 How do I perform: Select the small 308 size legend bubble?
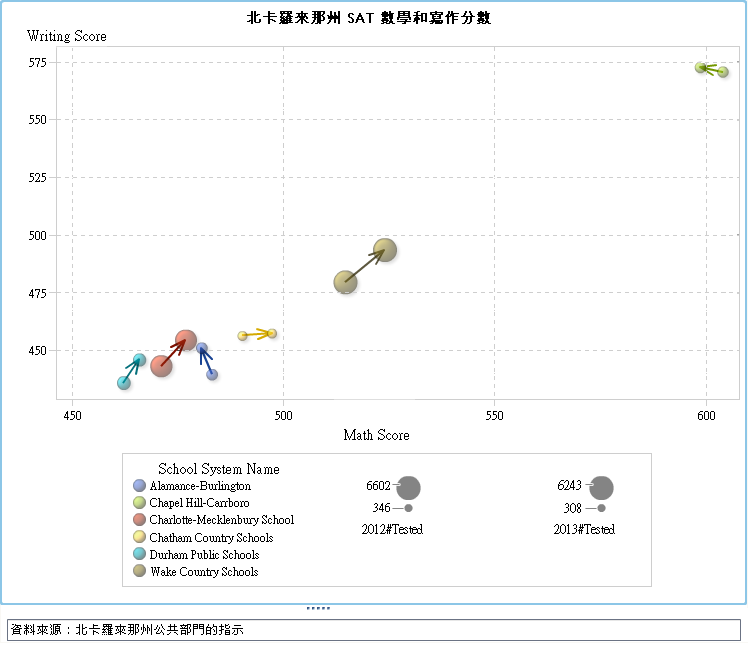click(601, 508)
